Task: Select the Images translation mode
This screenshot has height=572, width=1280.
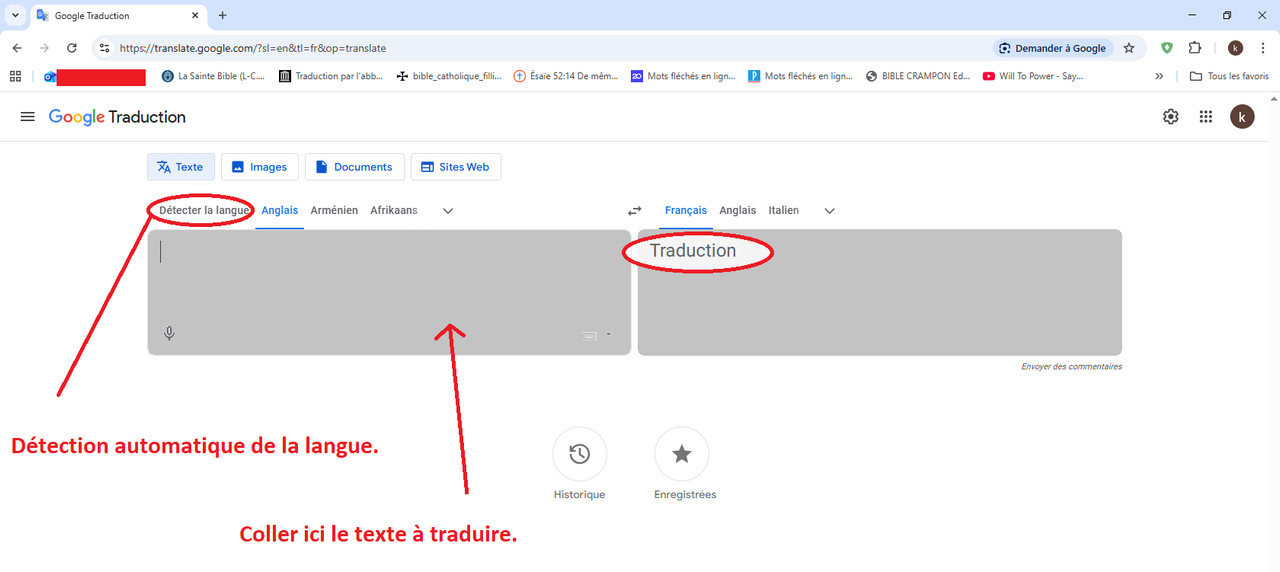Action: coord(259,167)
